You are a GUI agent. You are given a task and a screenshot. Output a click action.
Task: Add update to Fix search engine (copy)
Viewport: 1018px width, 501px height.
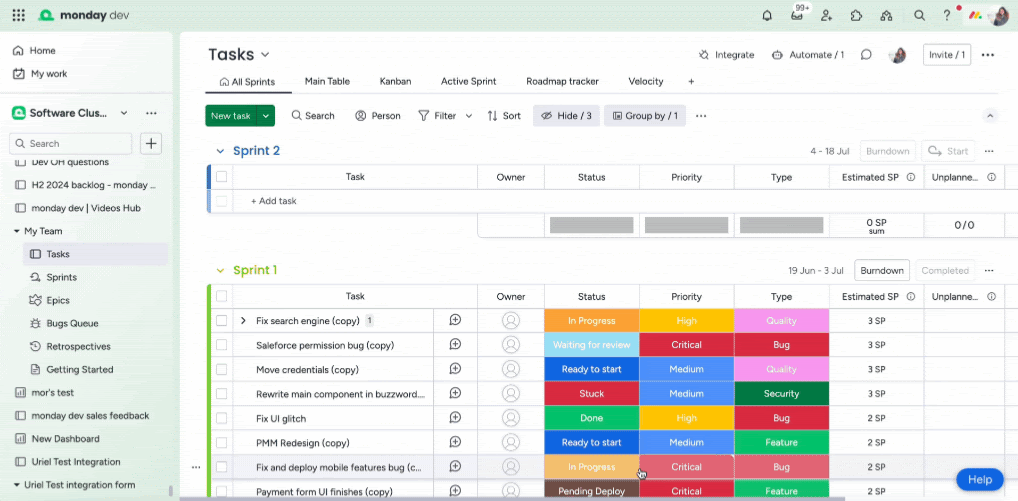point(455,320)
